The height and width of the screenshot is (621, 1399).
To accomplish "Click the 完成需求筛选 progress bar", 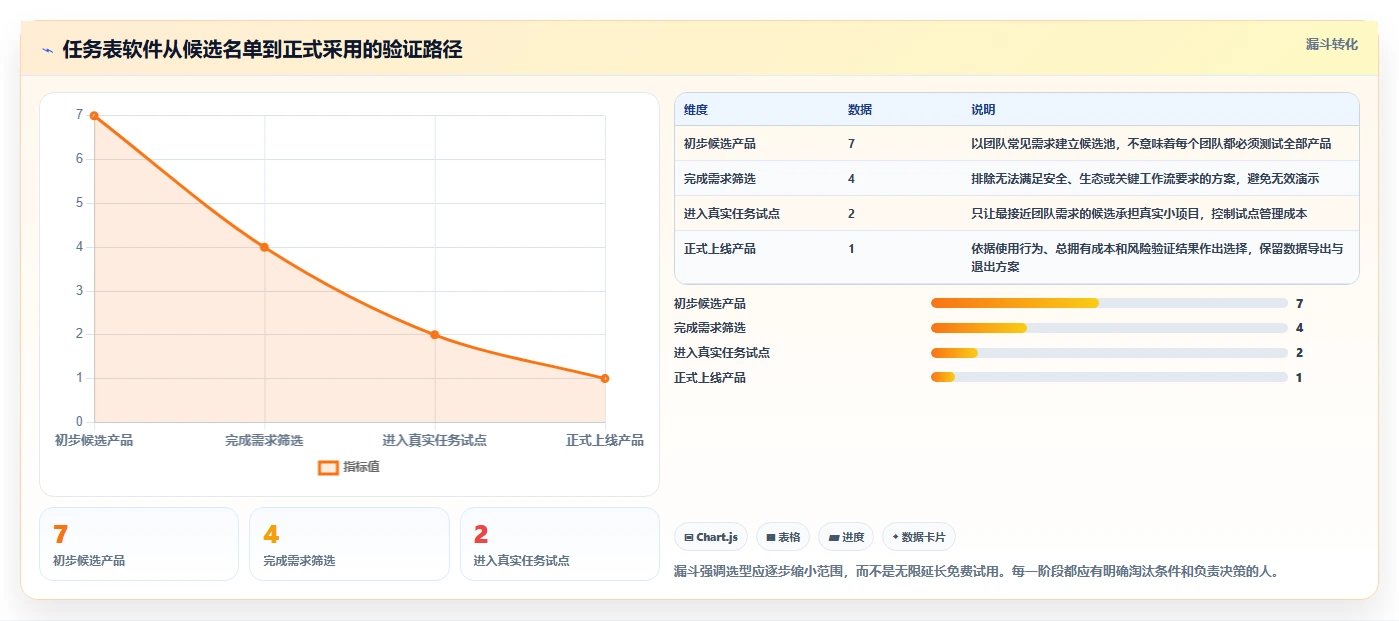I will [x=1109, y=328].
